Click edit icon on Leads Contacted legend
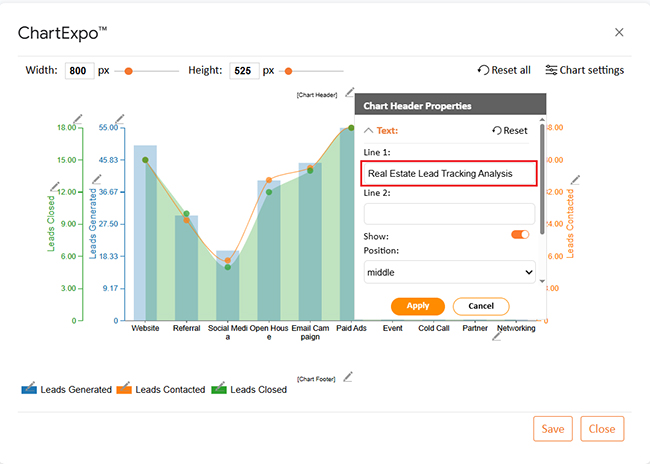 124,388
